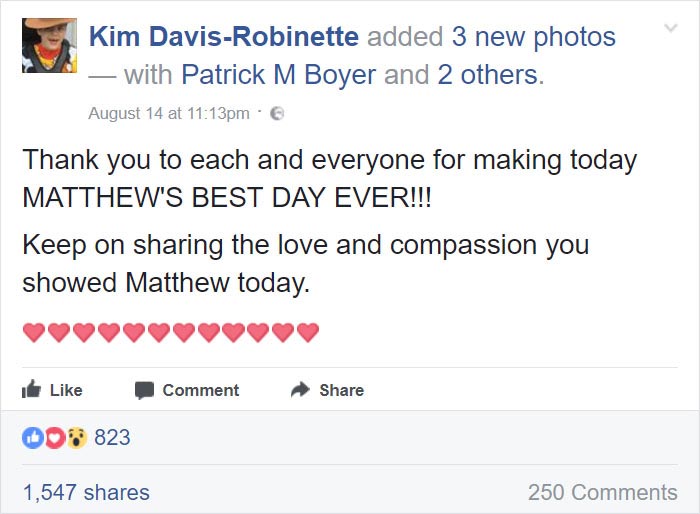Open the post options dropdown arrow

tap(672, 32)
